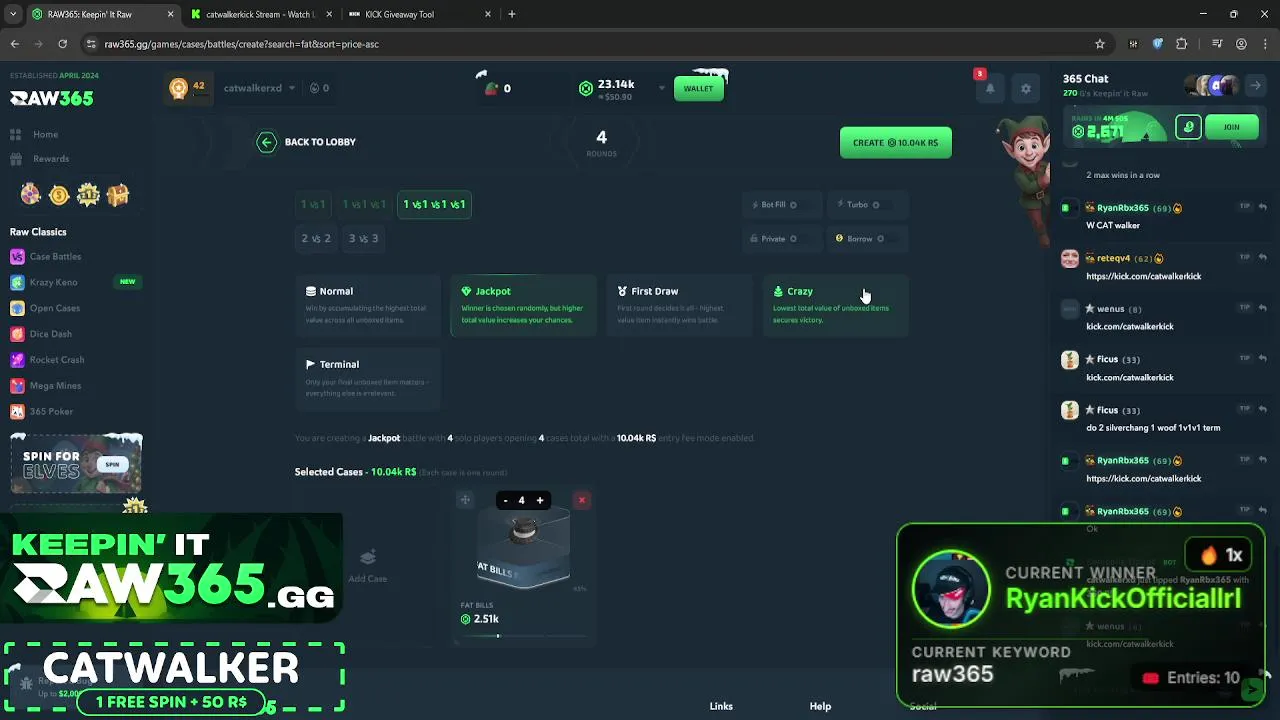Open the spin wheel reward icon
1280x720 pixels.
point(31,195)
